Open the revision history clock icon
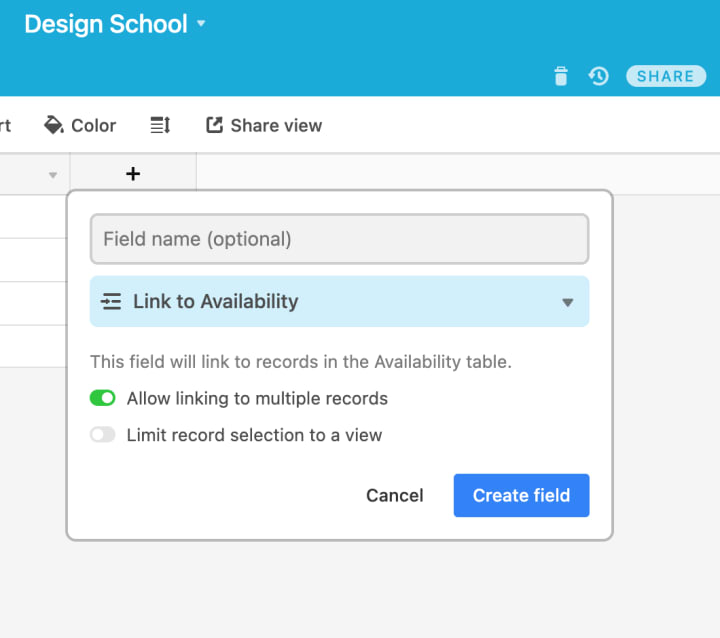The height and width of the screenshot is (638, 720). point(598,76)
